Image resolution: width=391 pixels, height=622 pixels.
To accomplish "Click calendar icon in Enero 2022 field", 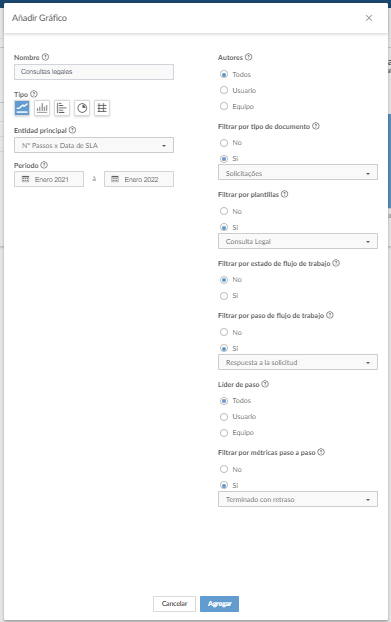I will click(x=115, y=179).
